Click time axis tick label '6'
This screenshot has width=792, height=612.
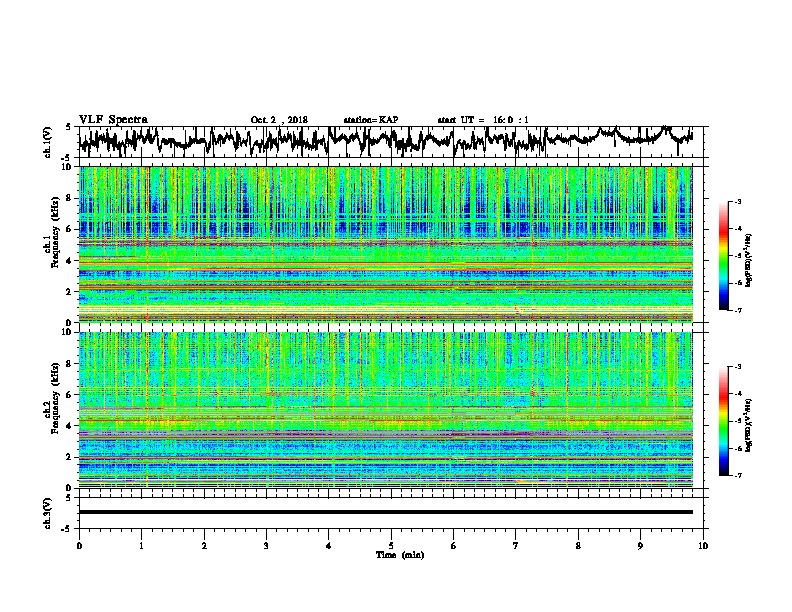pyautogui.click(x=453, y=546)
